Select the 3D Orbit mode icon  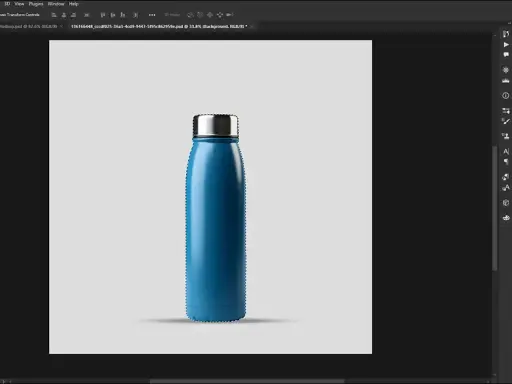coord(190,15)
